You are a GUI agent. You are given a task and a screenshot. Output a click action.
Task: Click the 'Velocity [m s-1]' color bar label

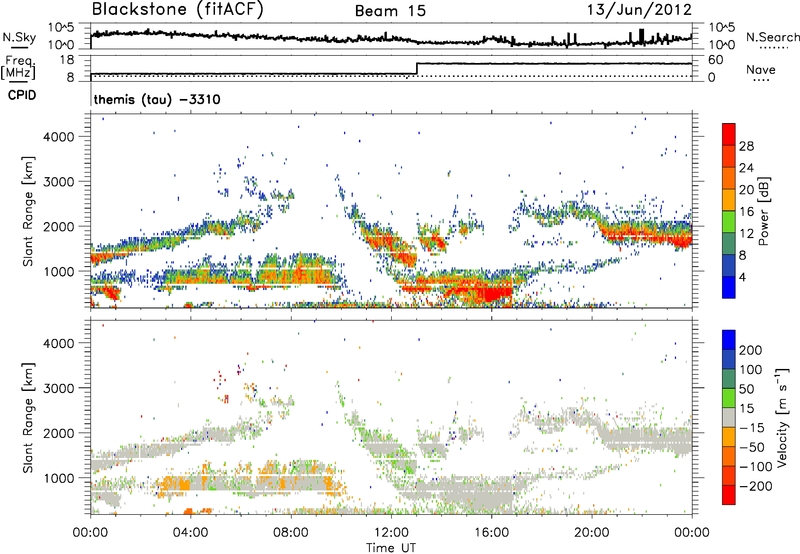781,417
